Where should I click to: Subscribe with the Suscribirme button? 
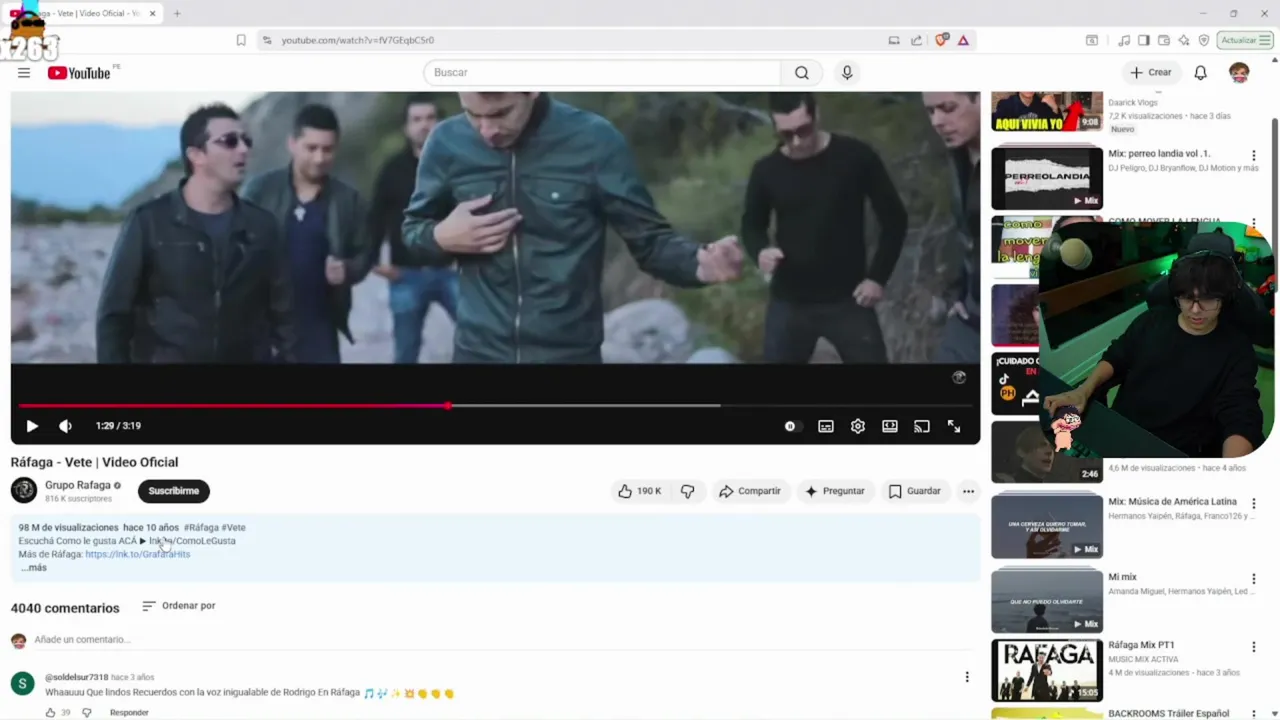click(174, 491)
